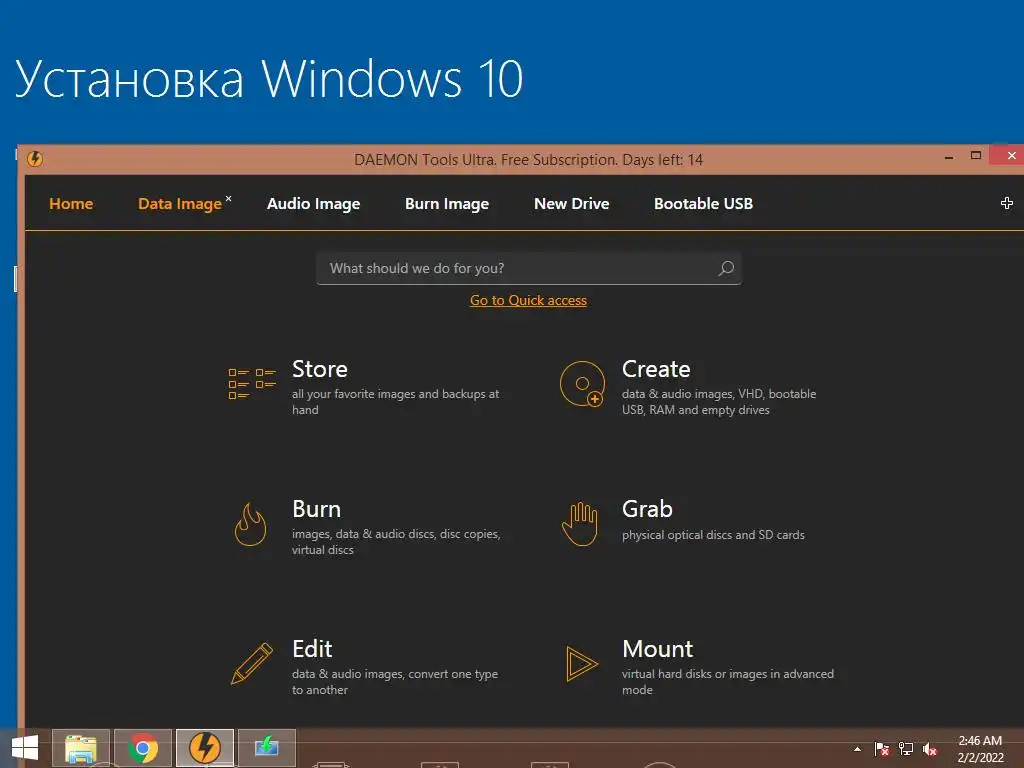Viewport: 1024px width, 768px height.
Task: Choose the Grab hand icon
Action: click(x=580, y=524)
